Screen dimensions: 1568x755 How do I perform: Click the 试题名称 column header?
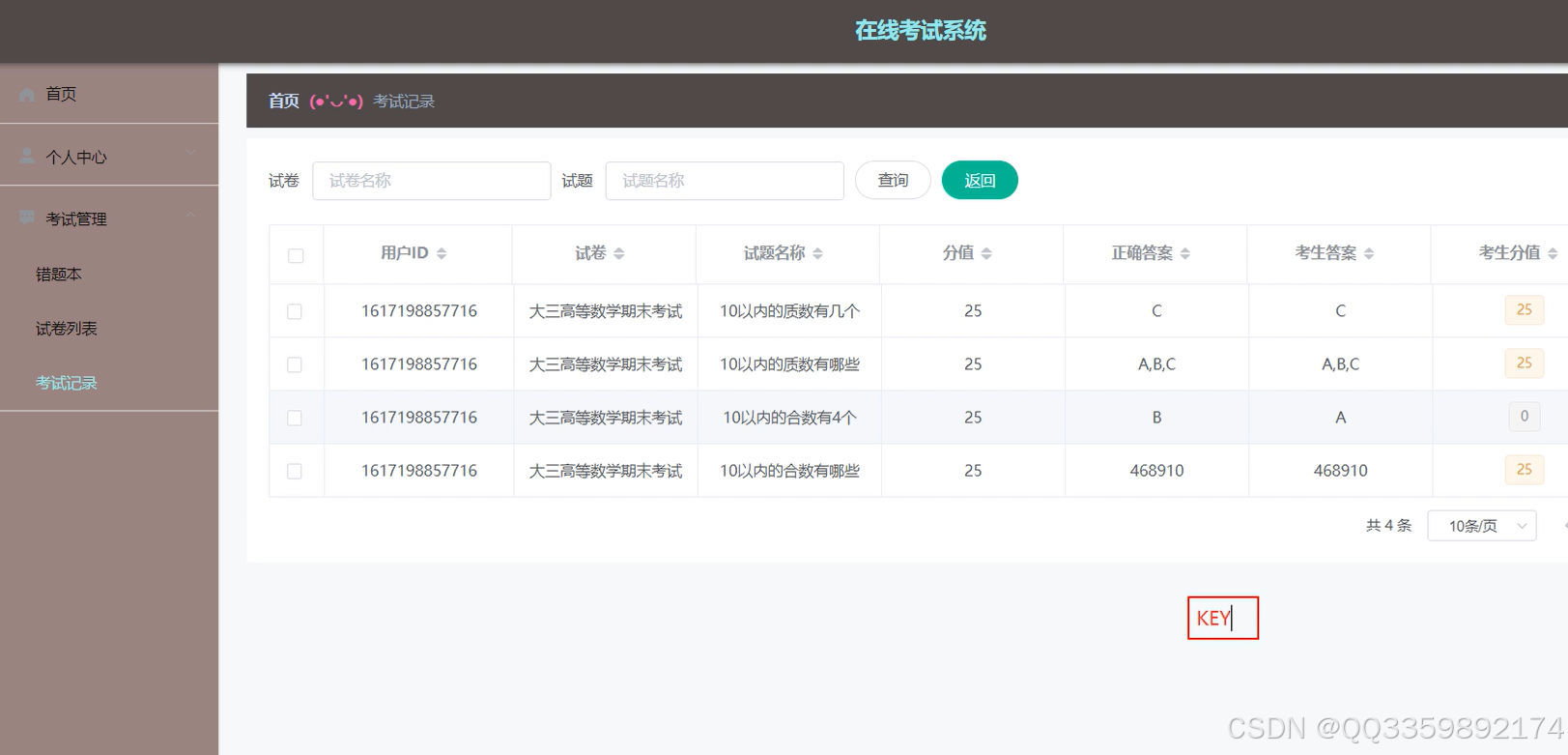[x=774, y=253]
